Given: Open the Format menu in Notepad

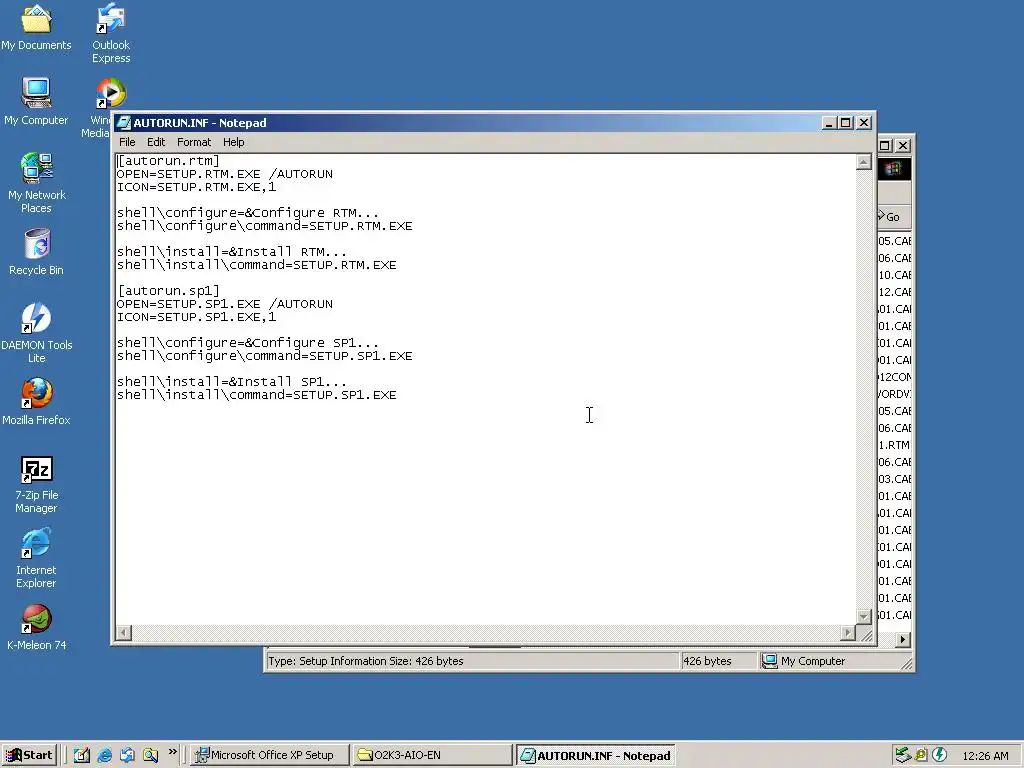Looking at the screenshot, I should click(x=194, y=142).
